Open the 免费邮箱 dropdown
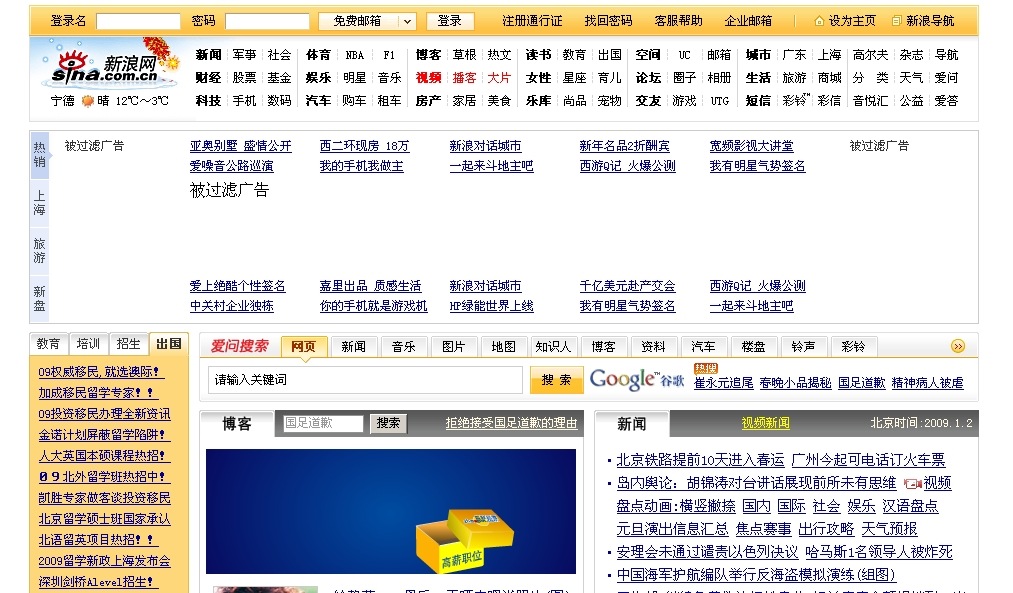The height and width of the screenshot is (593, 1013). click(366, 21)
